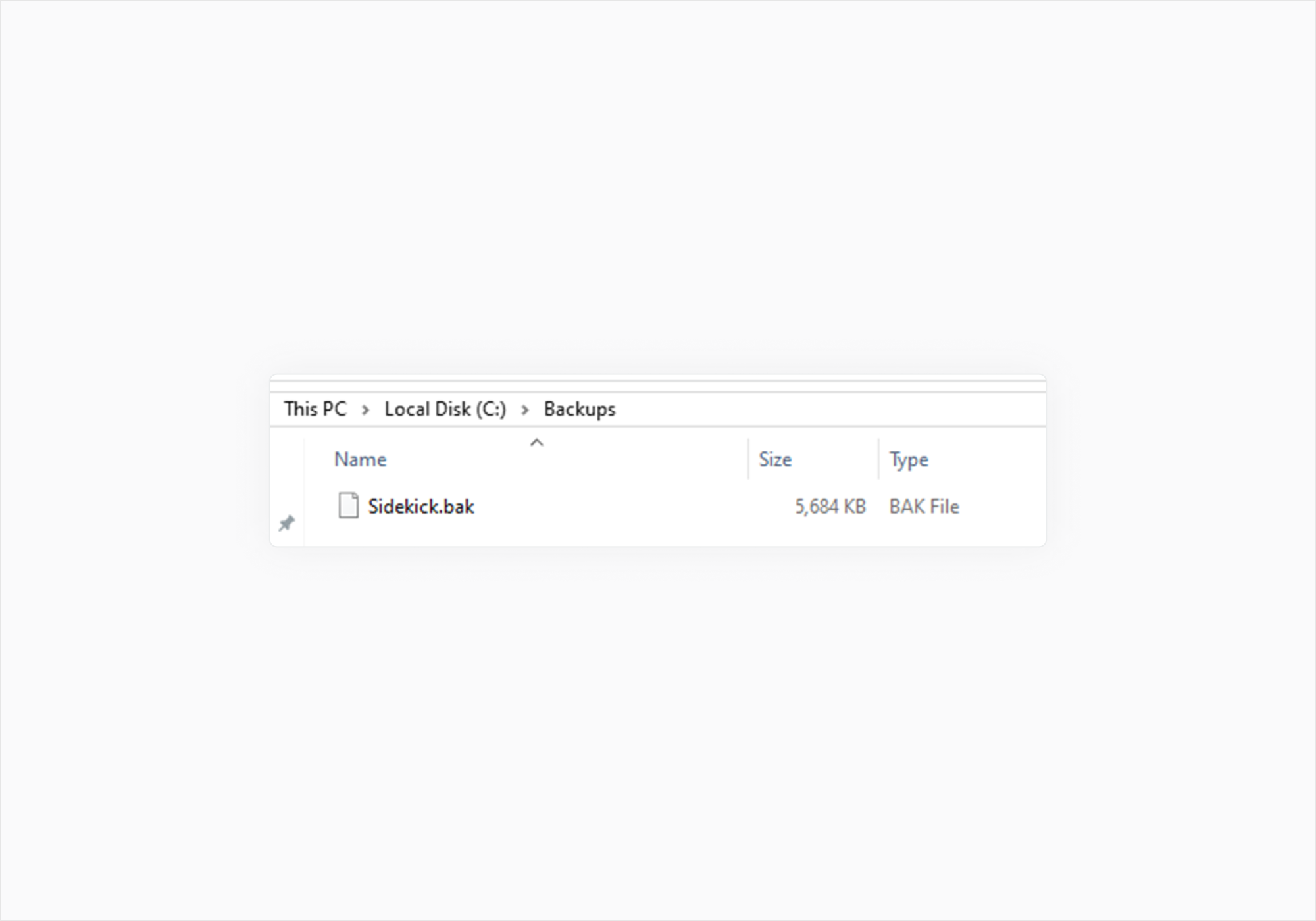Screen dimensions: 1316x921
Task: Sort files by the Name column
Action: click(360, 459)
